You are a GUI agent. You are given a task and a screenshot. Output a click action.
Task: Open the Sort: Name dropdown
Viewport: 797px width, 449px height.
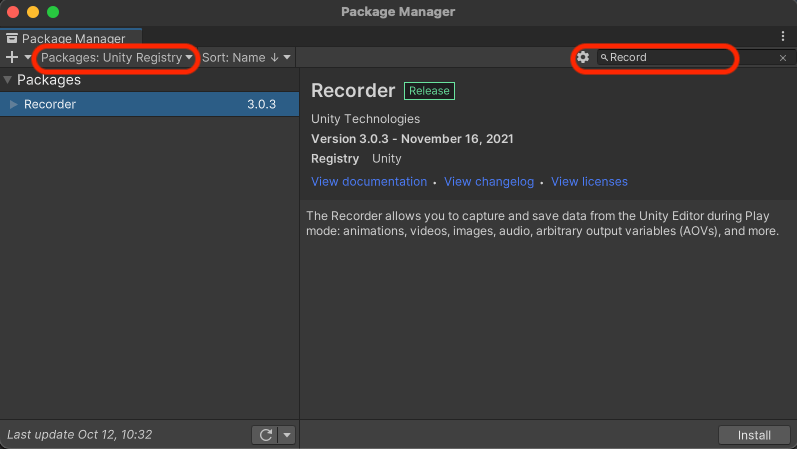click(246, 57)
